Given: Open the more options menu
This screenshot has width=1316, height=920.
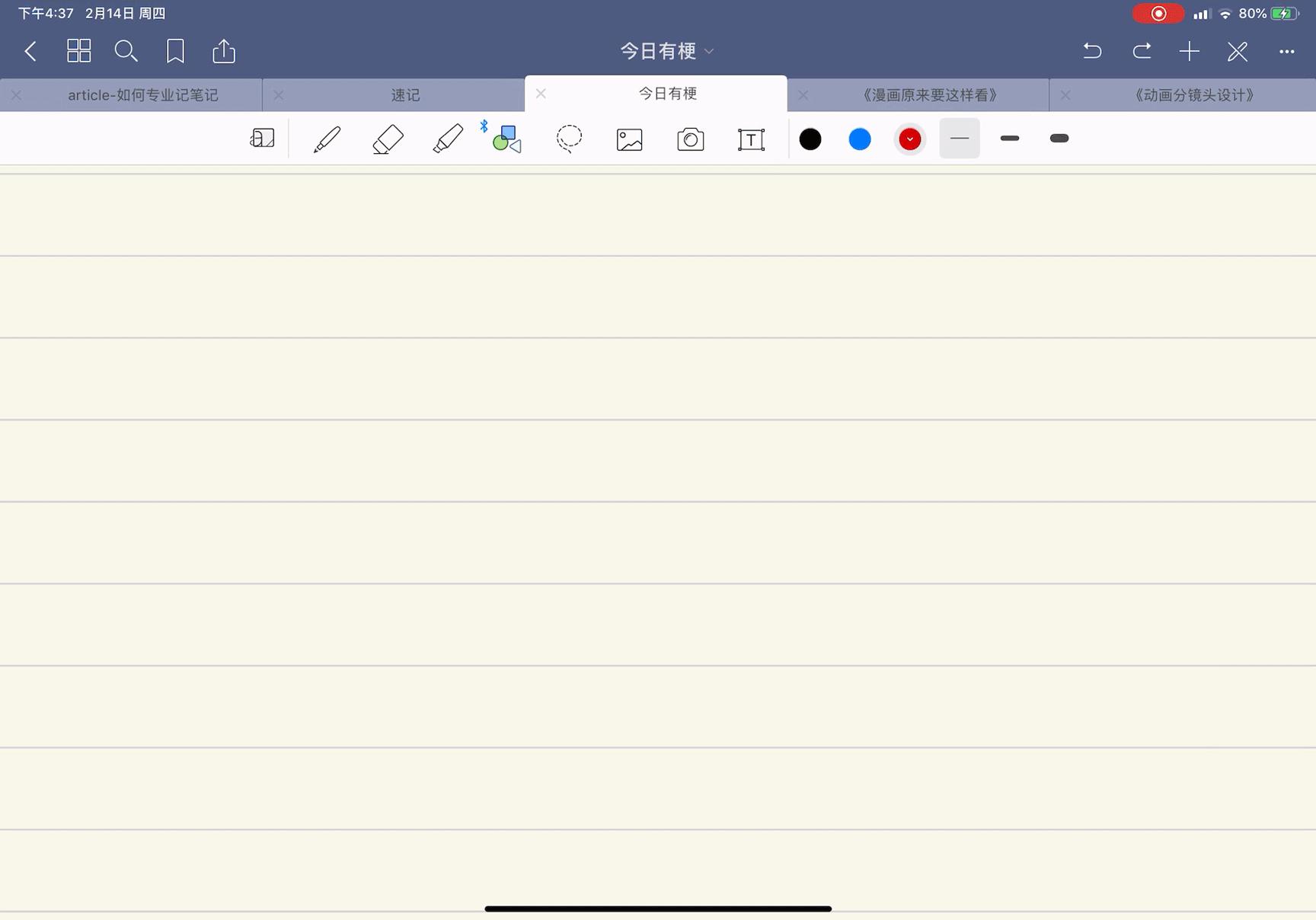Looking at the screenshot, I should coord(1289,51).
